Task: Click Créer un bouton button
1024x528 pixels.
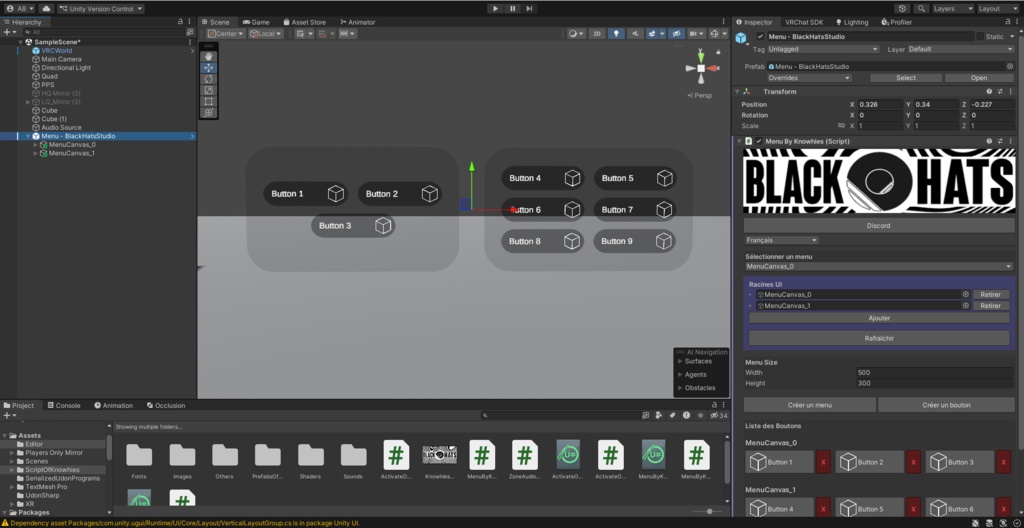Action: point(946,405)
